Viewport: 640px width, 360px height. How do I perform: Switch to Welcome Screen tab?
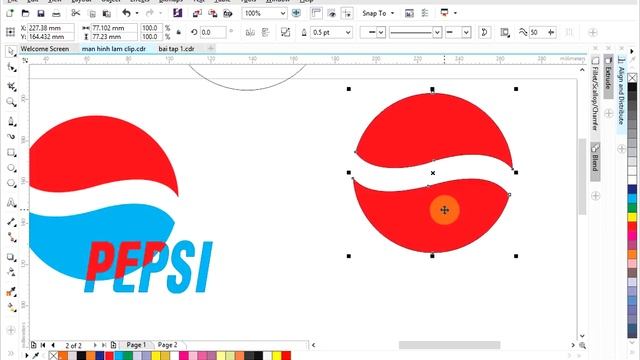click(45, 49)
